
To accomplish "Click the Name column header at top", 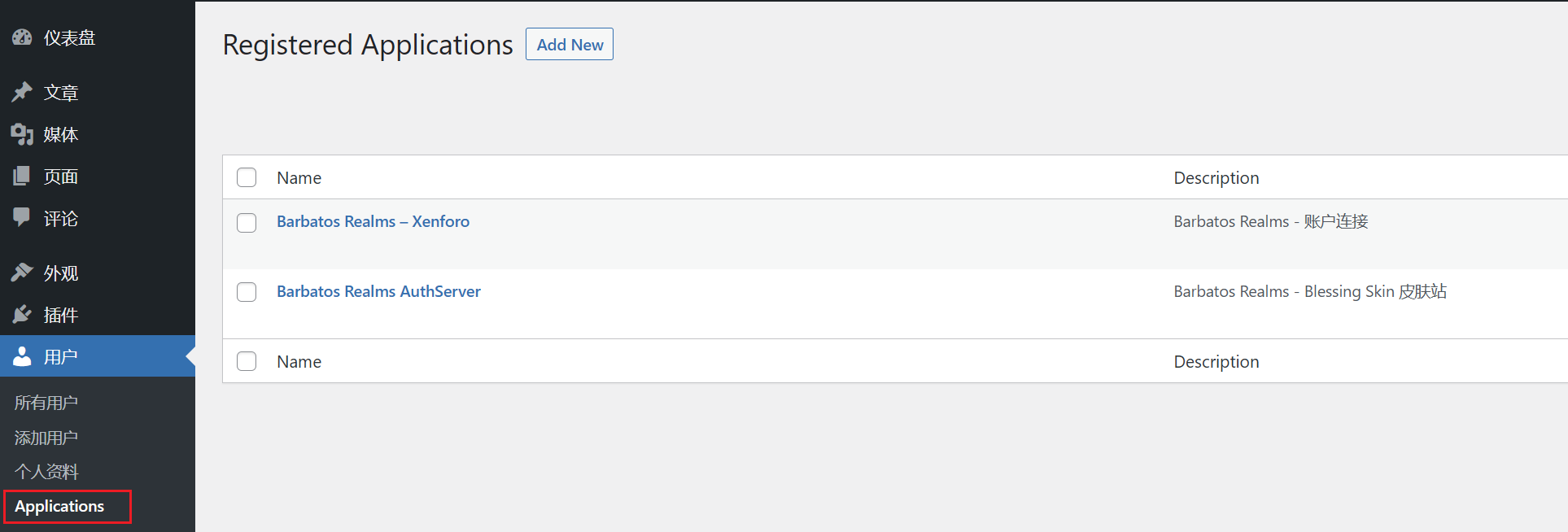I will point(299,178).
